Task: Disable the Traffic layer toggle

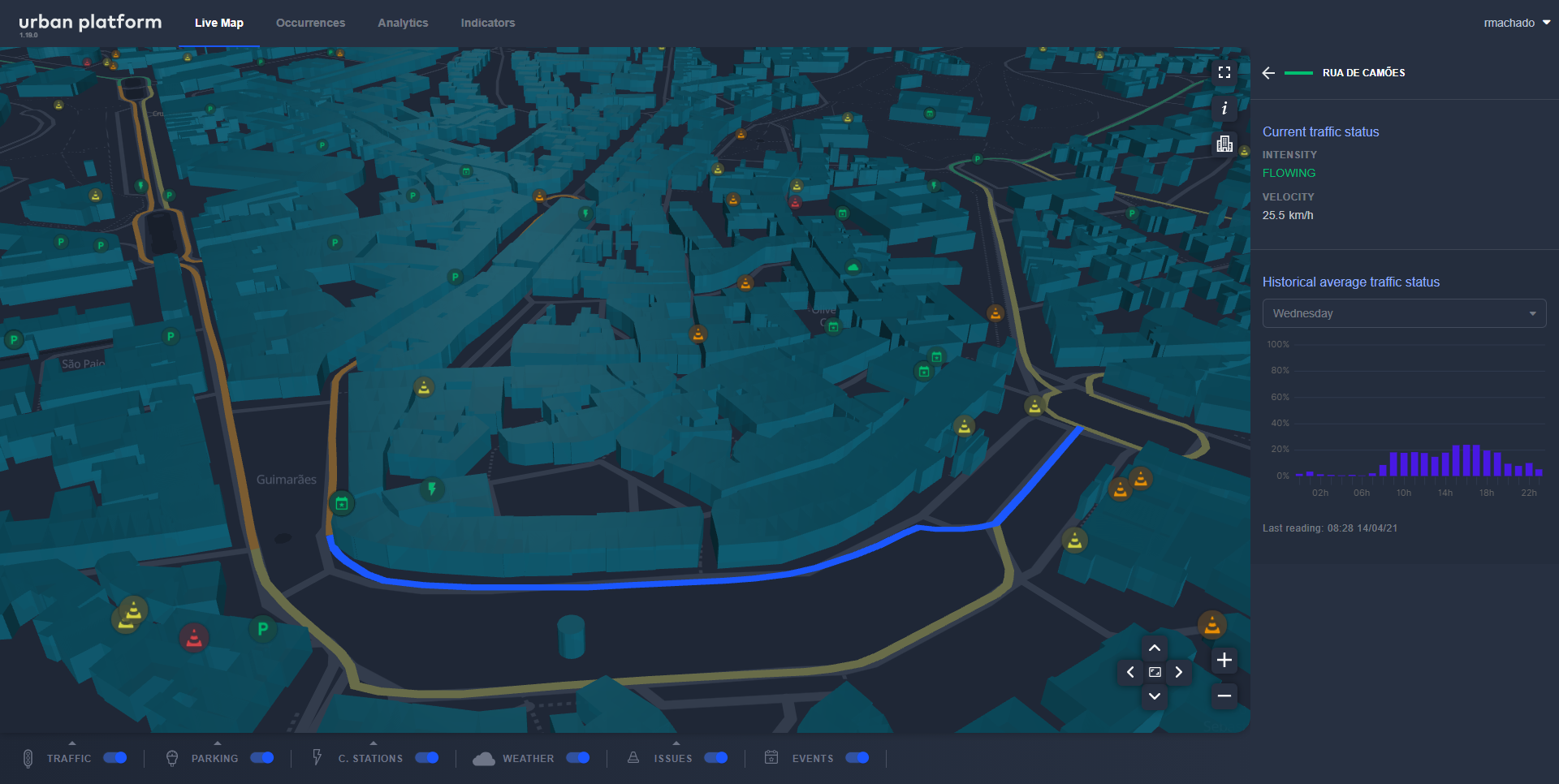Action: [115, 758]
